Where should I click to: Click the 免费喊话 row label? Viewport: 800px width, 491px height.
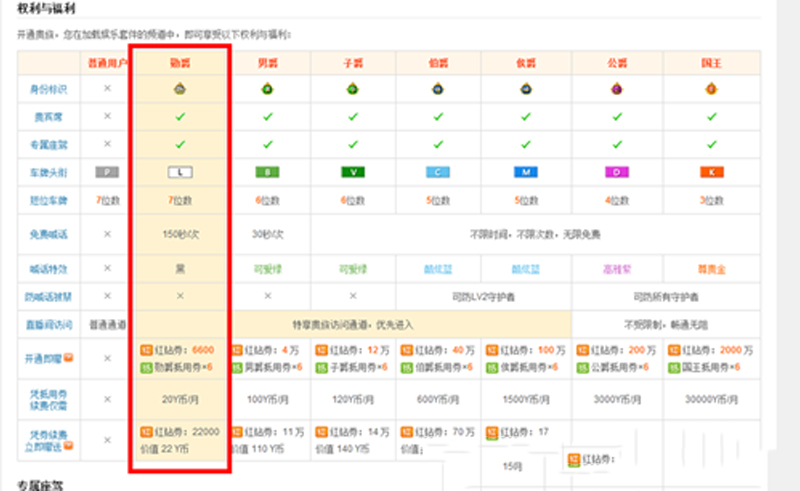coord(48,235)
